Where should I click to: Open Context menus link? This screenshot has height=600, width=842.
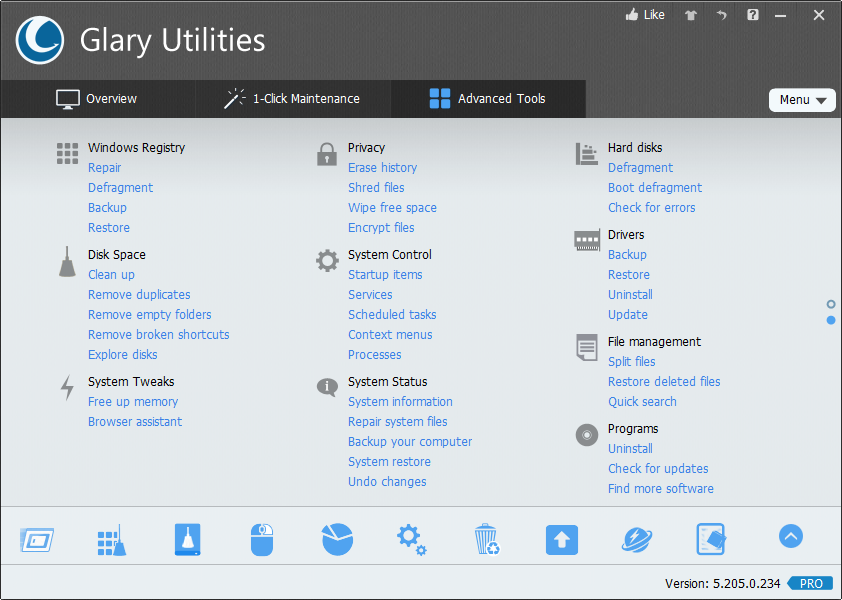pyautogui.click(x=390, y=335)
